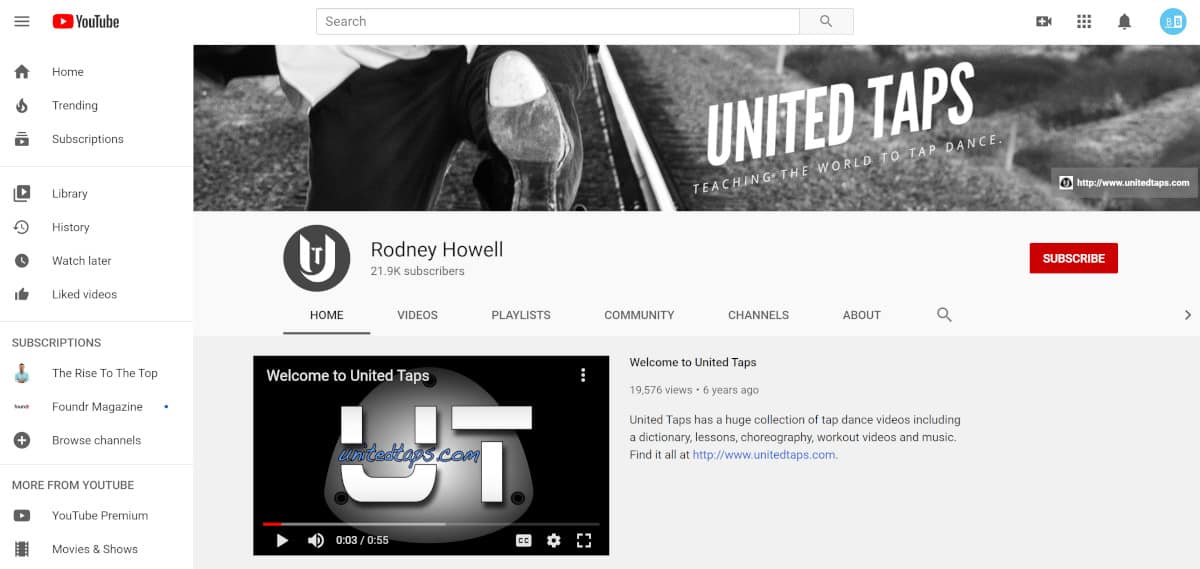
Task: Click the Home sidebar icon
Action: coord(22,72)
